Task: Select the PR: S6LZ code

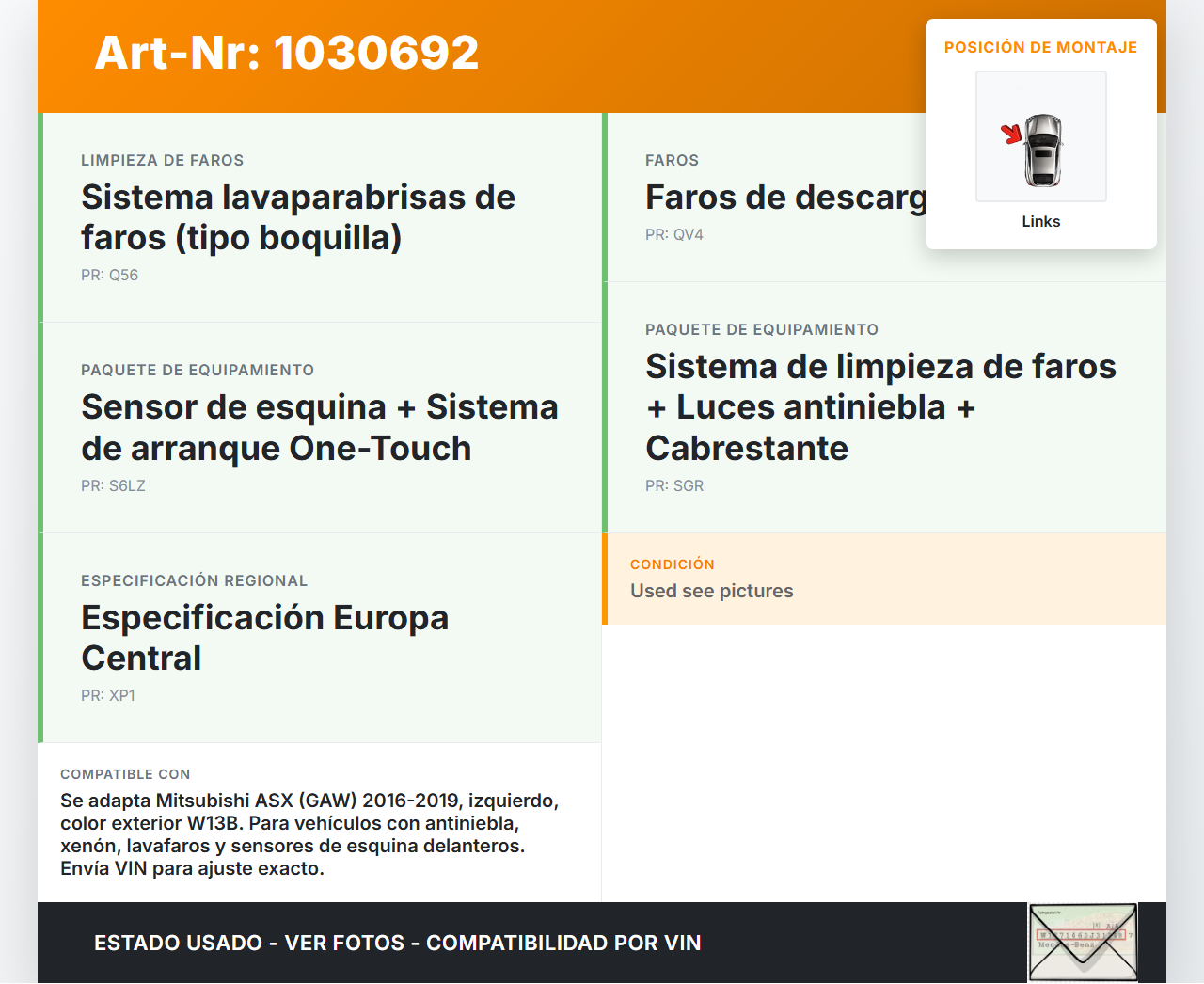Action: (114, 485)
